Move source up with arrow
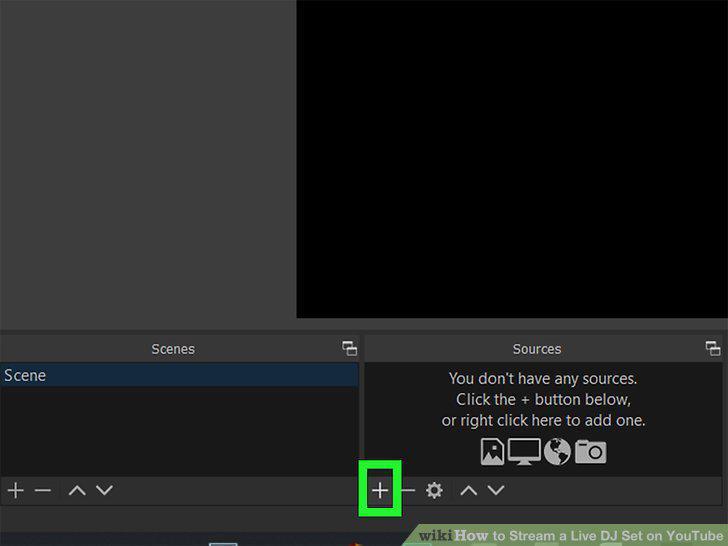This screenshot has height=546, width=728. click(x=468, y=490)
